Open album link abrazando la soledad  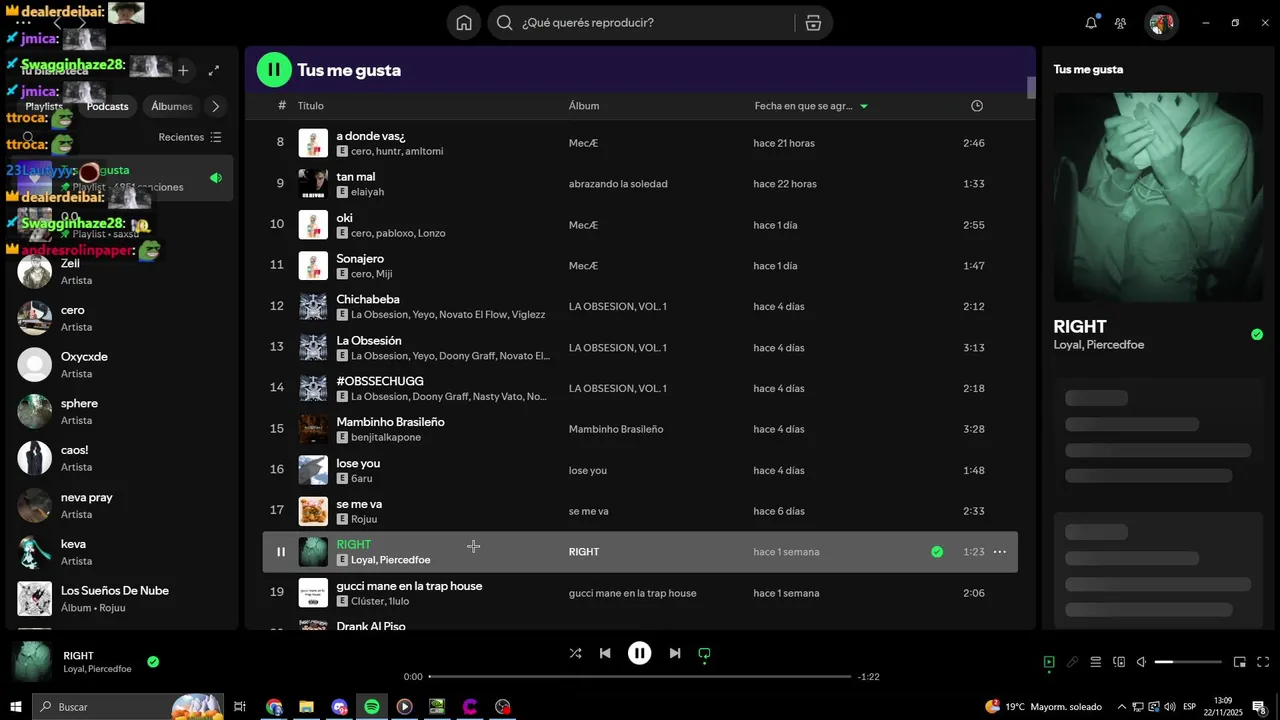[x=618, y=184]
